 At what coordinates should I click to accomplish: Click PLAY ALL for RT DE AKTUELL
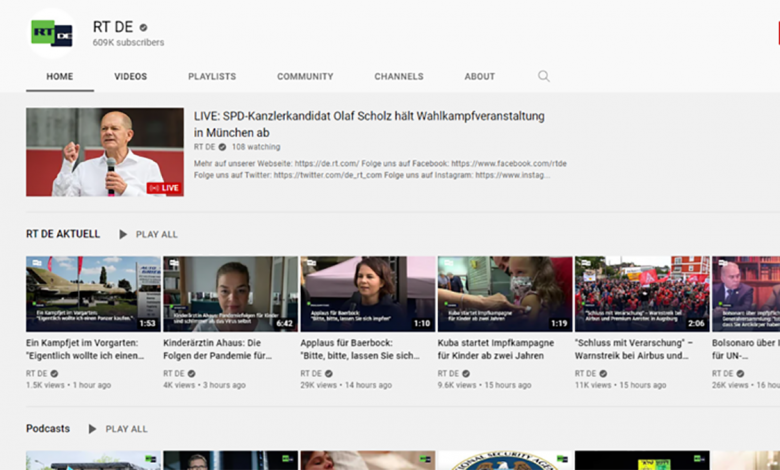pyautogui.click(x=157, y=234)
